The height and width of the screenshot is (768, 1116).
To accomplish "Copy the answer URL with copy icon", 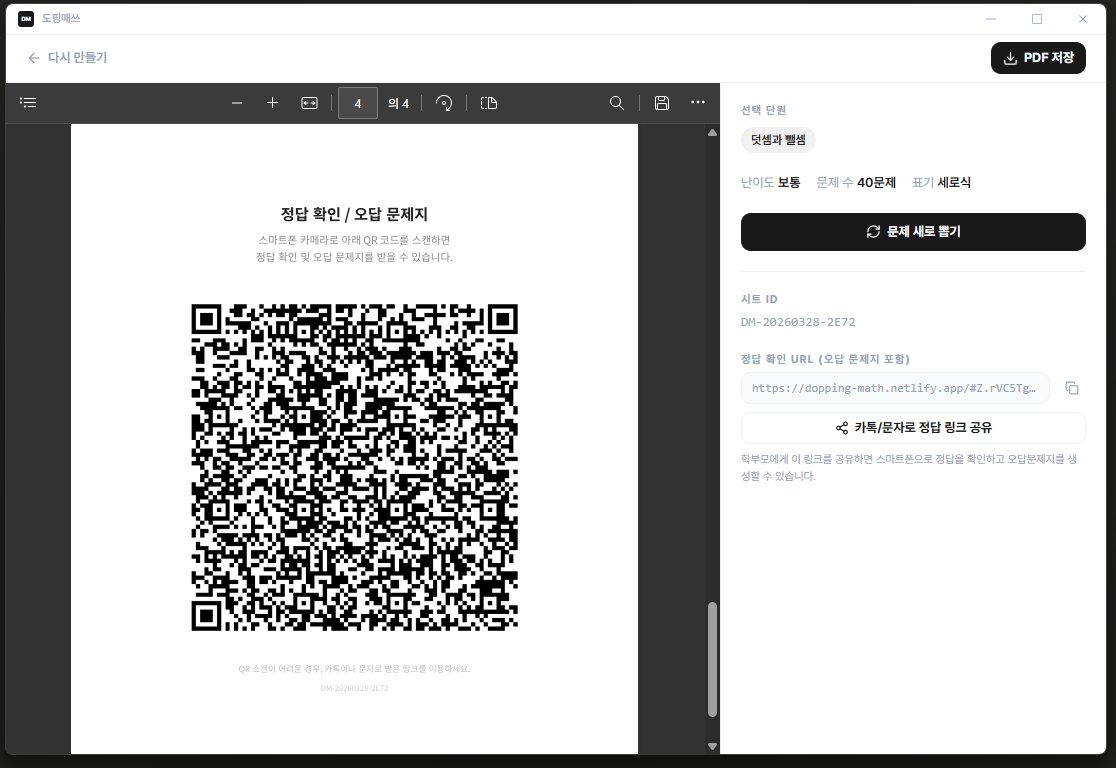I will coord(1072,388).
